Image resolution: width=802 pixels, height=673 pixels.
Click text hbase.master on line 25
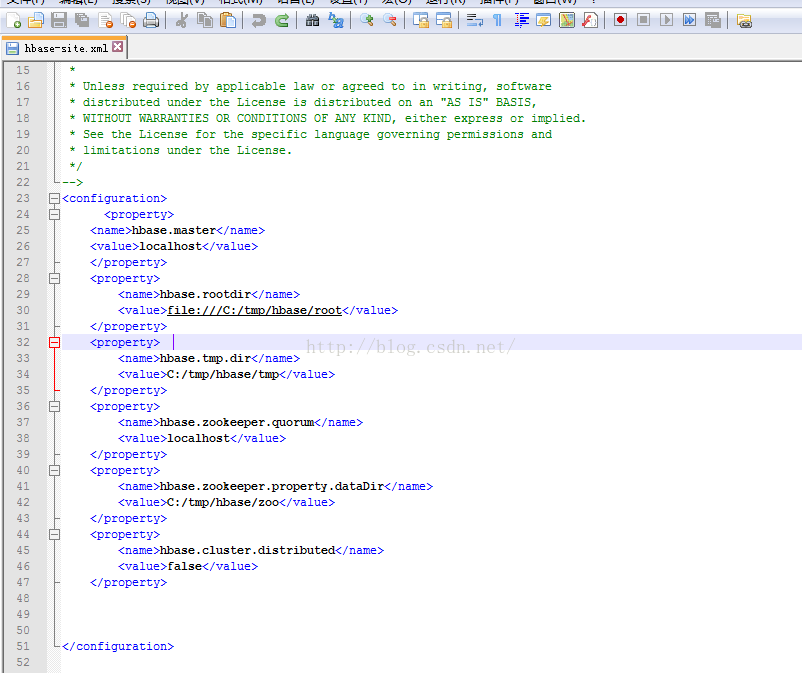(174, 230)
